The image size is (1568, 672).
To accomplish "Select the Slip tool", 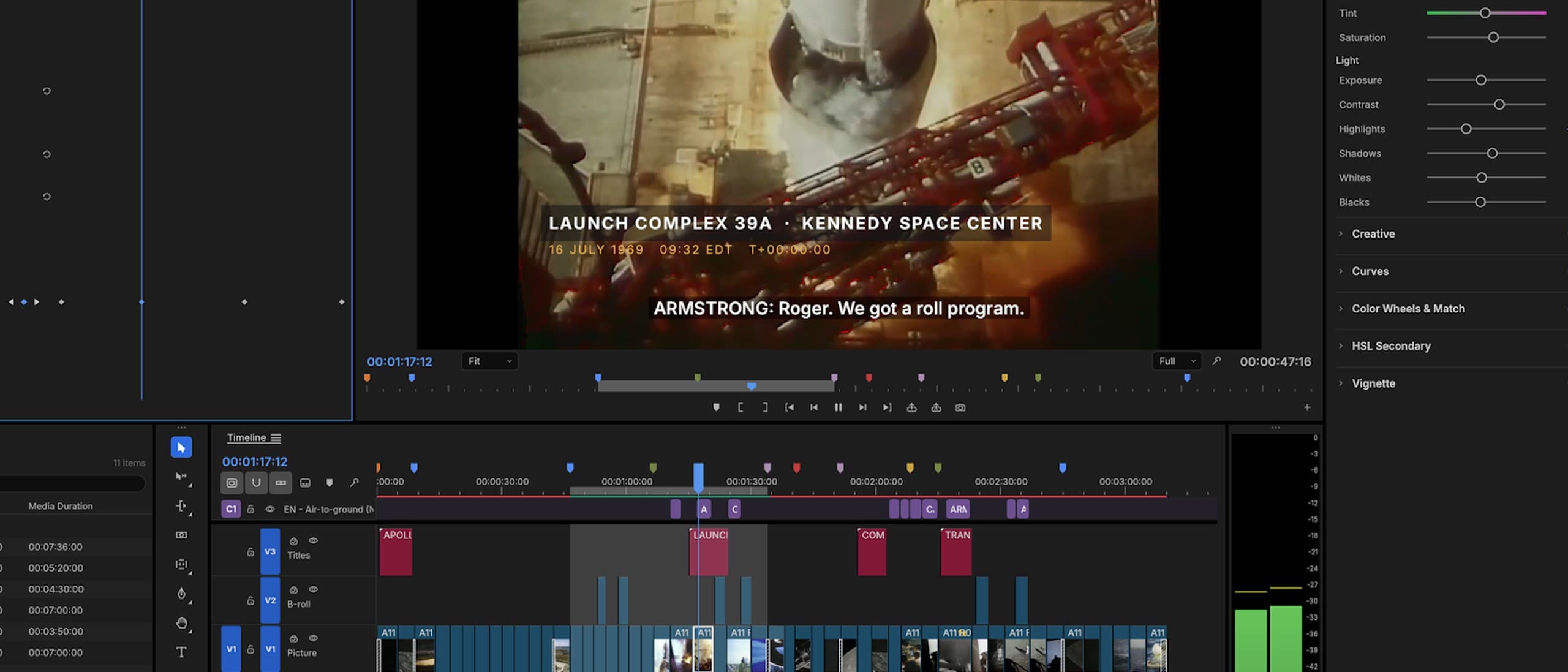I will pos(181,564).
